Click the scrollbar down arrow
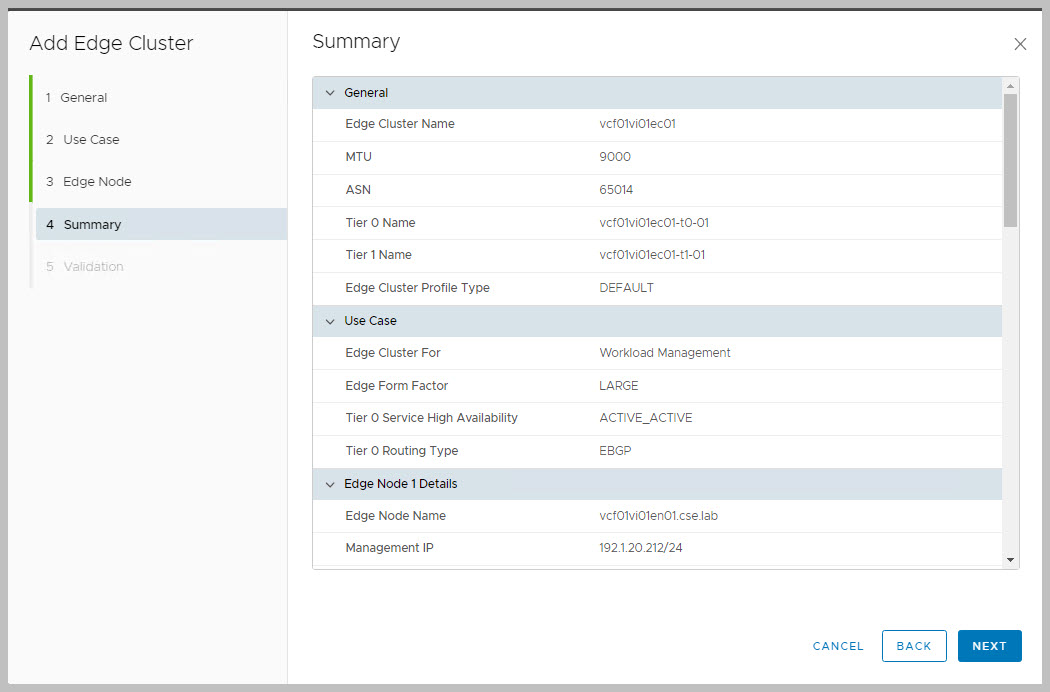 pyautogui.click(x=1010, y=561)
